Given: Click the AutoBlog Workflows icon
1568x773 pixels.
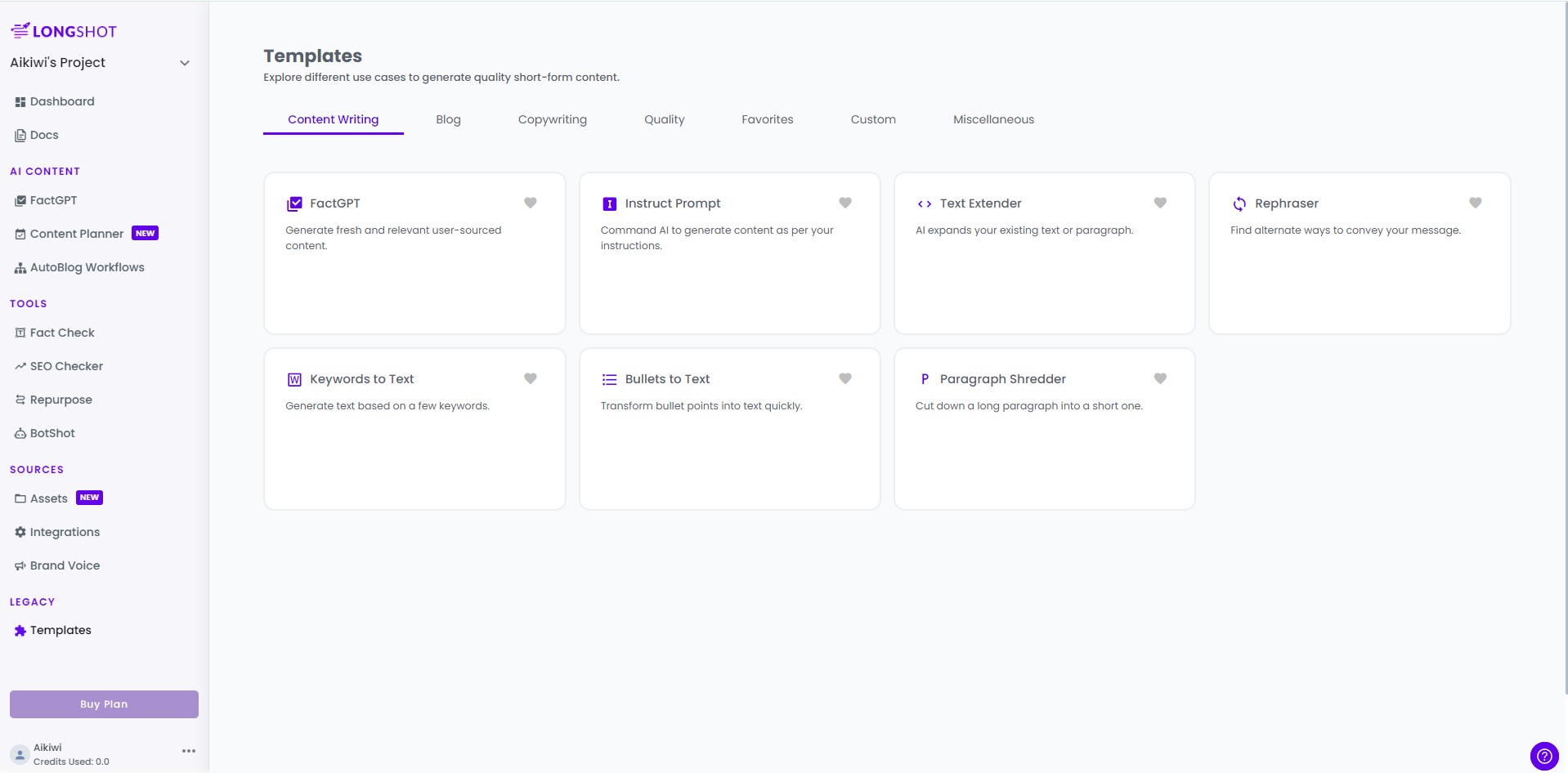Looking at the screenshot, I should [x=20, y=268].
